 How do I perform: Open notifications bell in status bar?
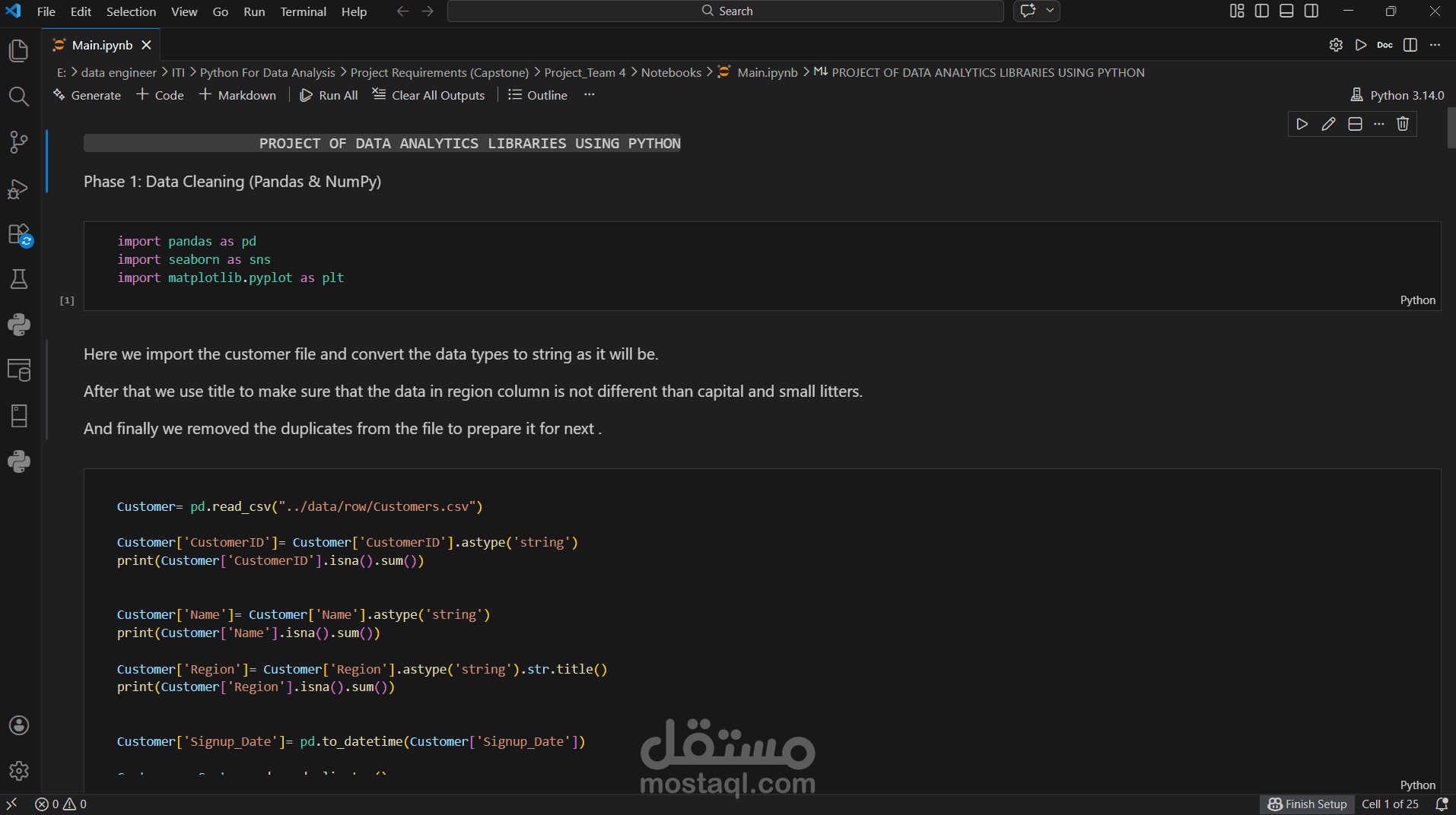(1442, 804)
